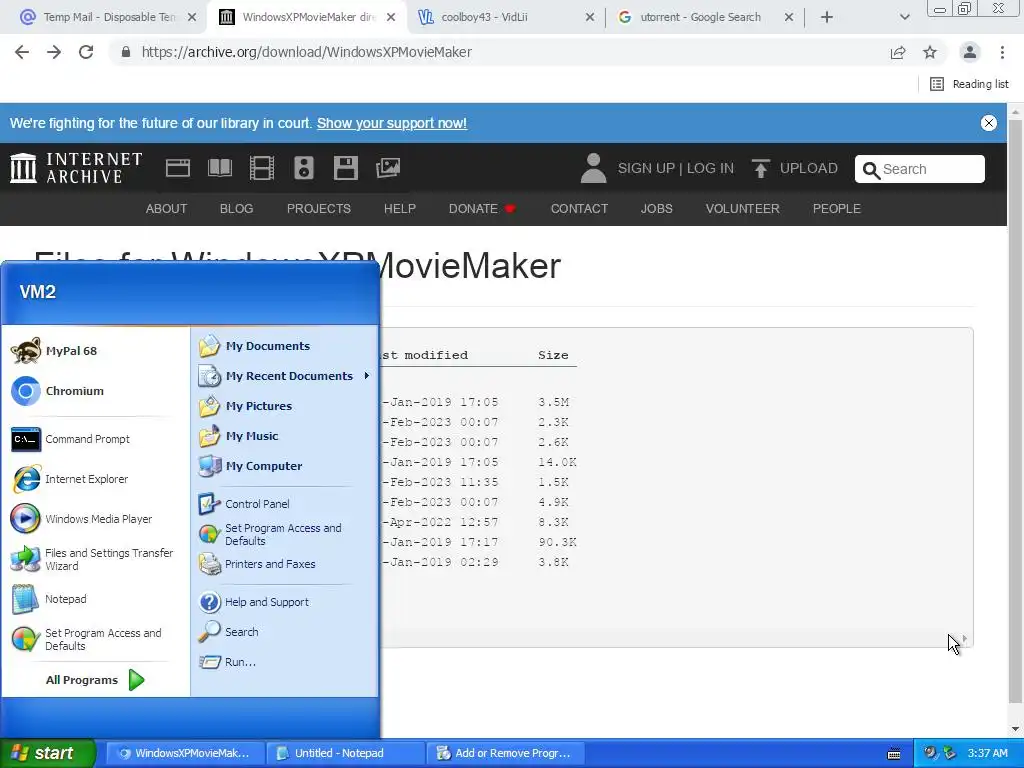Click the taskbar clock showing 3:37 AM

[987, 753]
